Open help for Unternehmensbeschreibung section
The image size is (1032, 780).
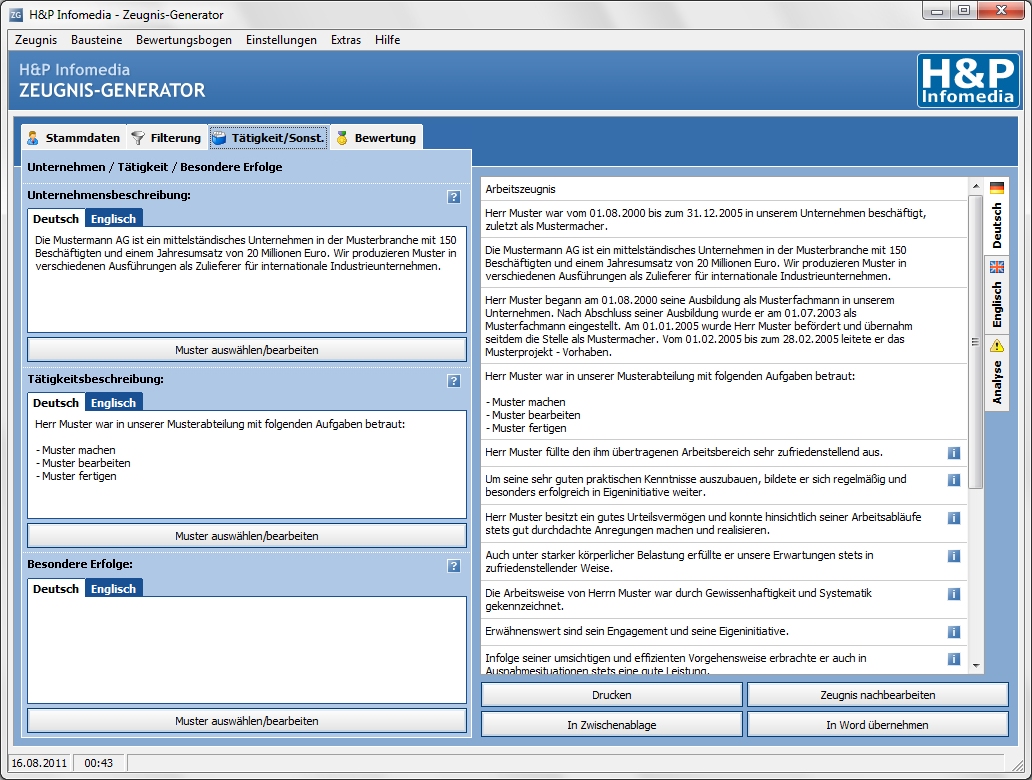(x=453, y=197)
